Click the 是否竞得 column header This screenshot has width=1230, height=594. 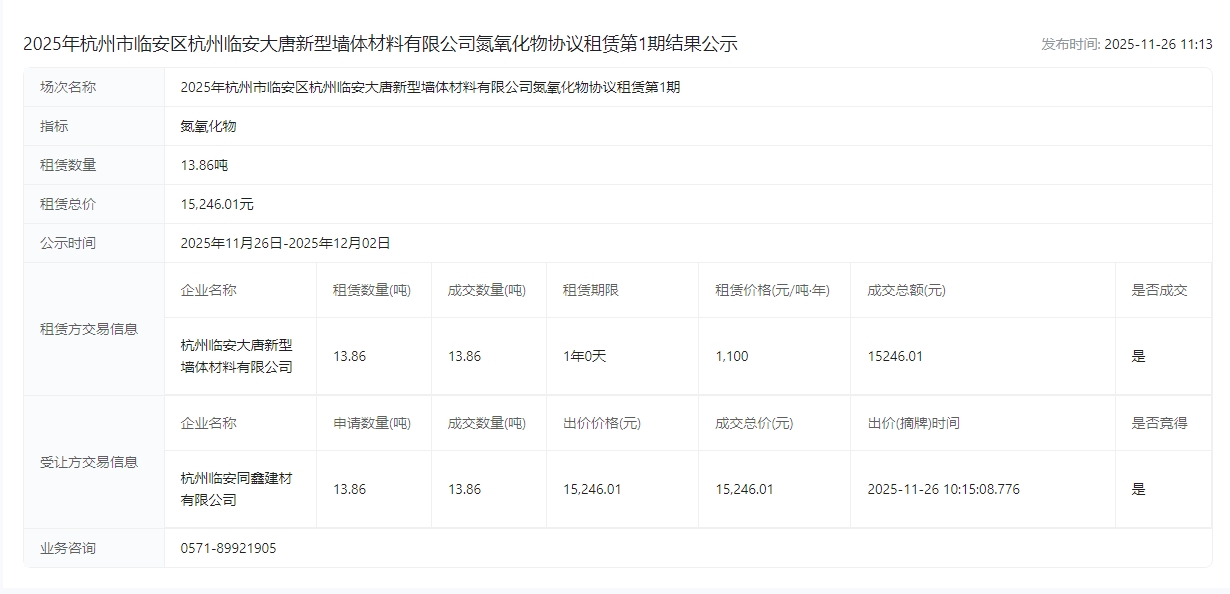coord(1159,423)
